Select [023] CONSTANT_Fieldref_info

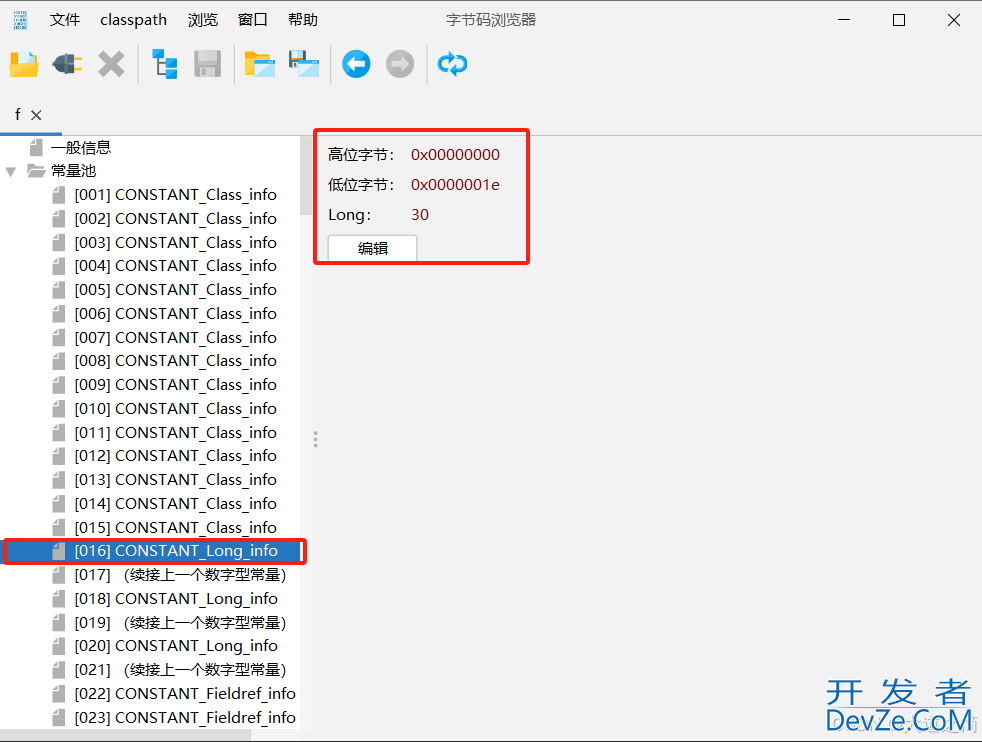pos(185,718)
